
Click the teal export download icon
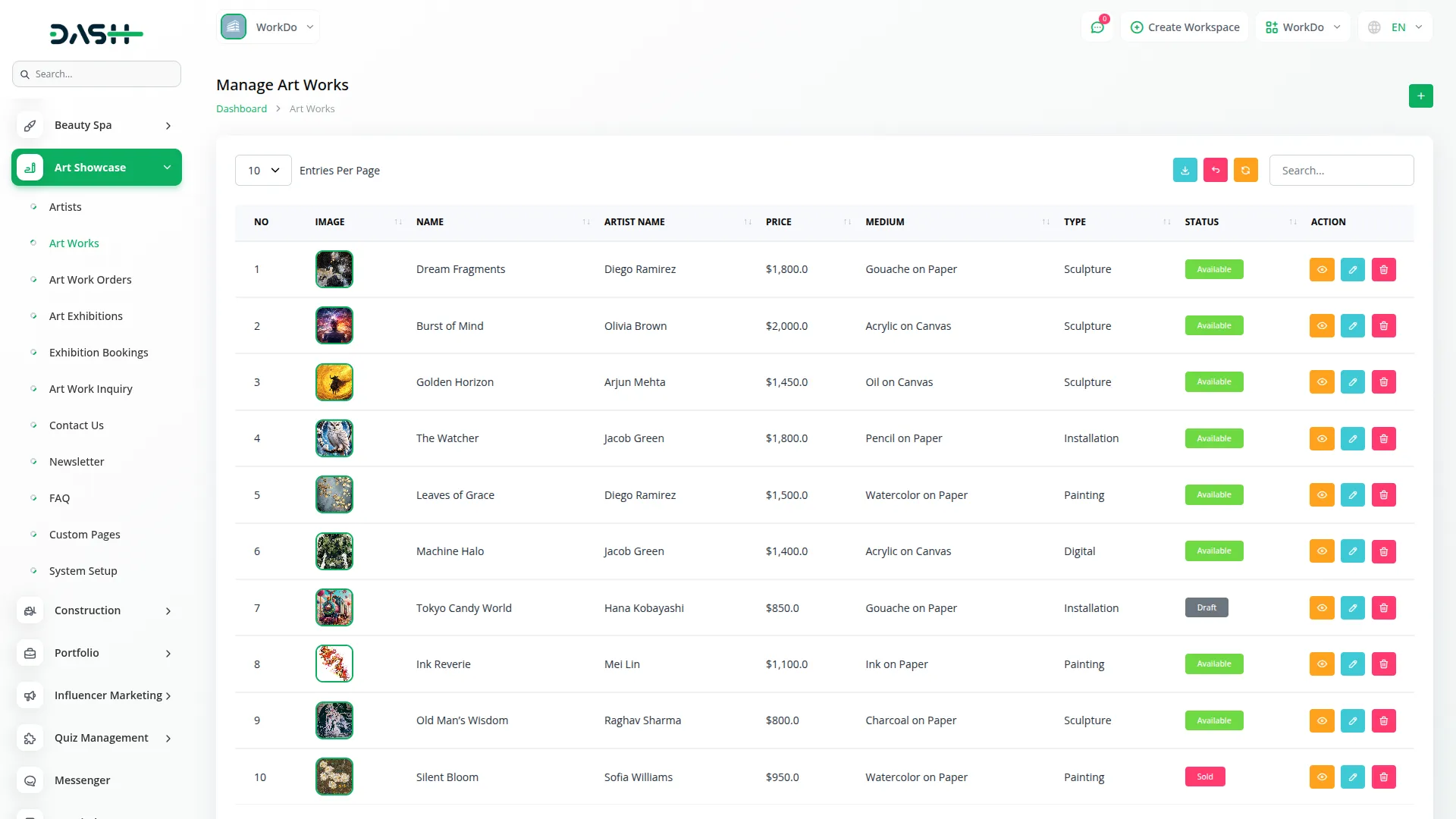tap(1185, 171)
